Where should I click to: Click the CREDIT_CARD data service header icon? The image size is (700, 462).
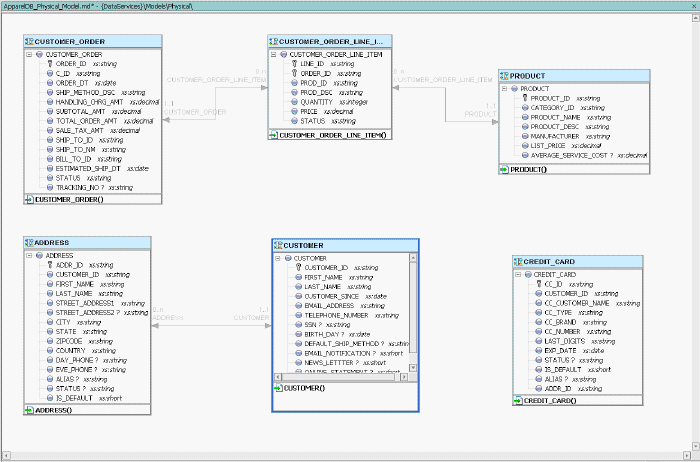(x=518, y=262)
